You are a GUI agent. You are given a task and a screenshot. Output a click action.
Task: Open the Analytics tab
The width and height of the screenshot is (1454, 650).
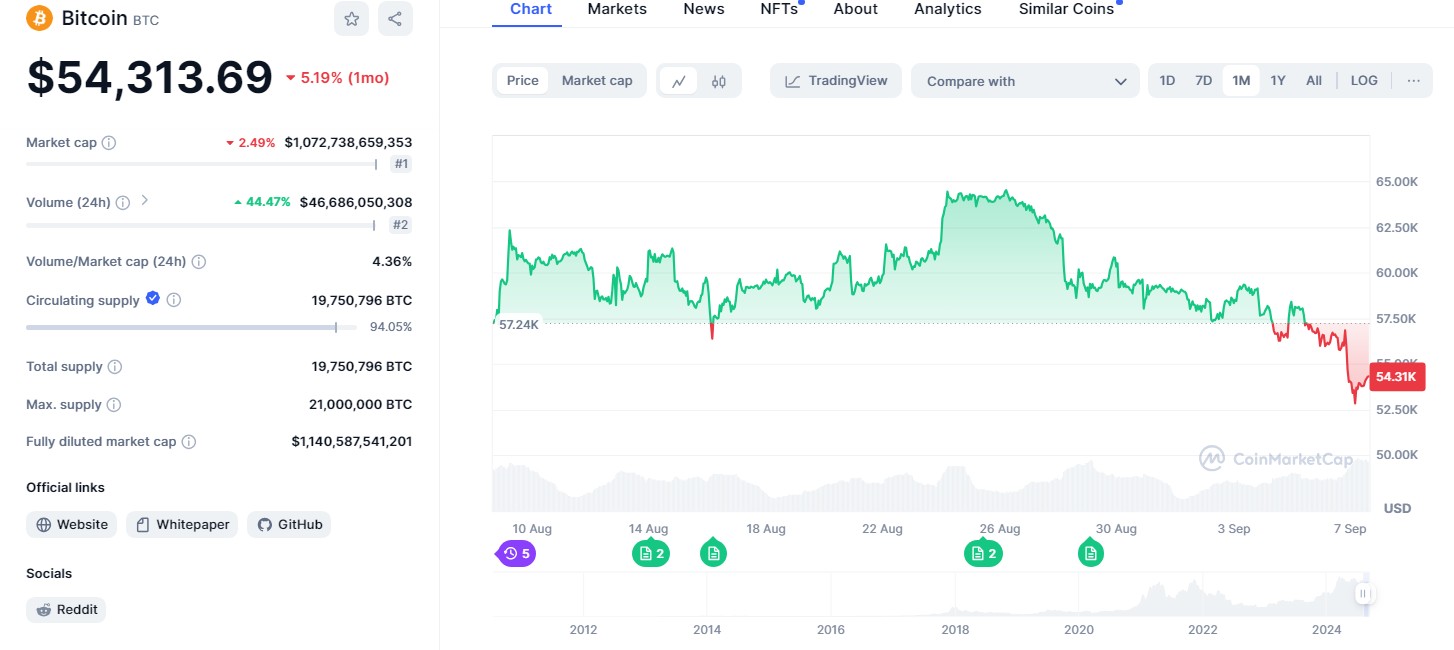coord(948,10)
